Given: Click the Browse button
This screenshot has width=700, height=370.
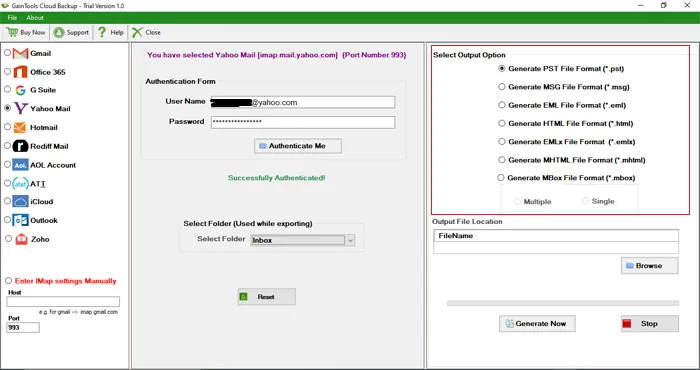Looking at the screenshot, I should pyautogui.click(x=650, y=266).
